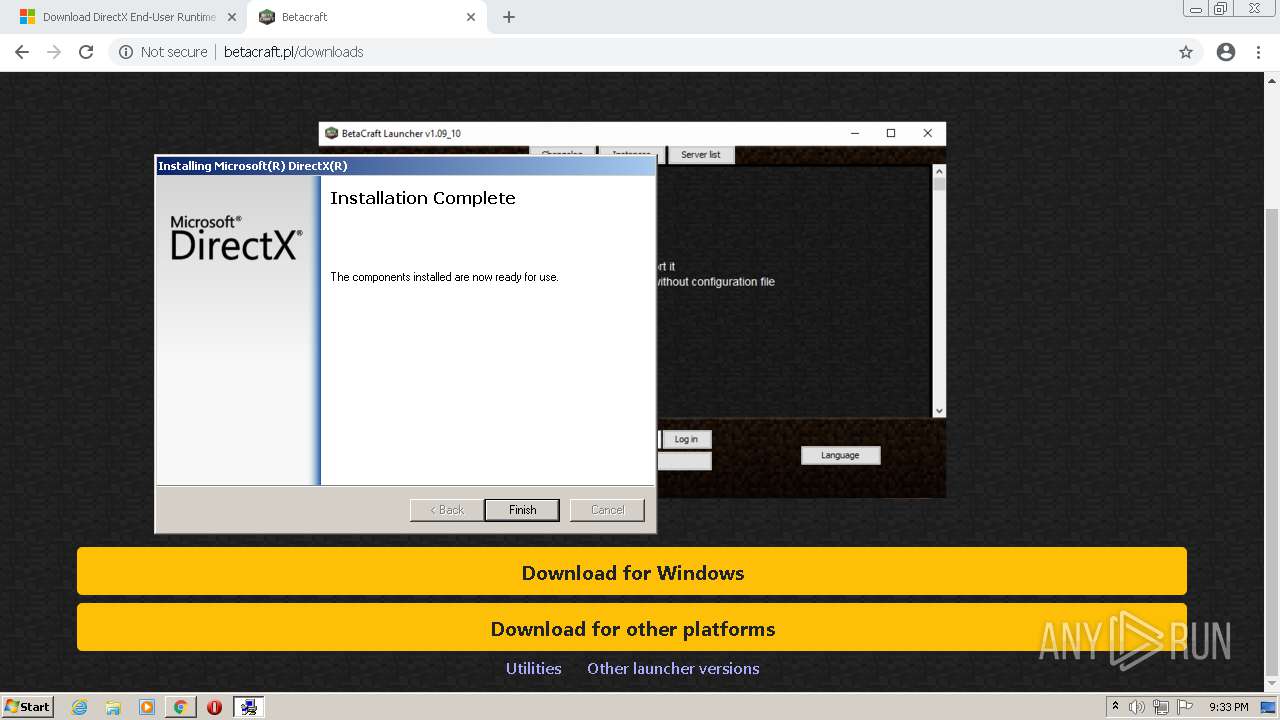
Task: Click the Installation Complete heading
Action: pos(423,198)
